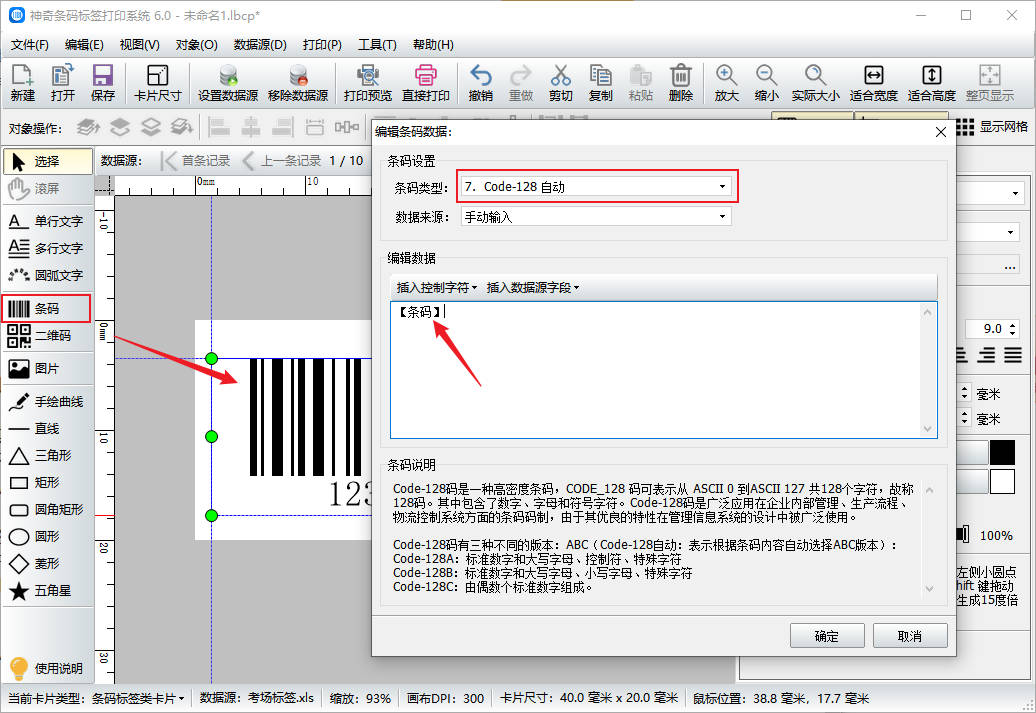Select the 二维码 QR code tool
1036x713 pixels.
(x=46, y=336)
